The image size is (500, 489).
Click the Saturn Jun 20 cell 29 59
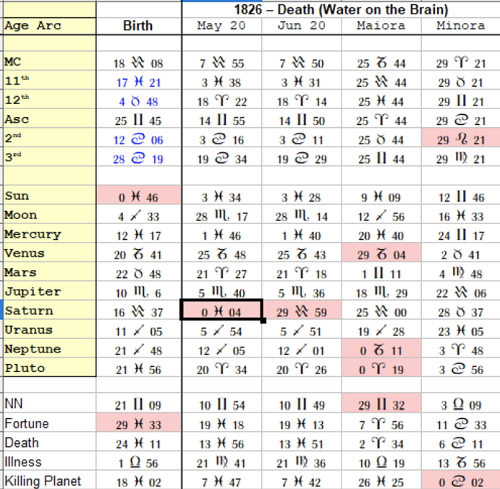pyautogui.click(x=302, y=310)
